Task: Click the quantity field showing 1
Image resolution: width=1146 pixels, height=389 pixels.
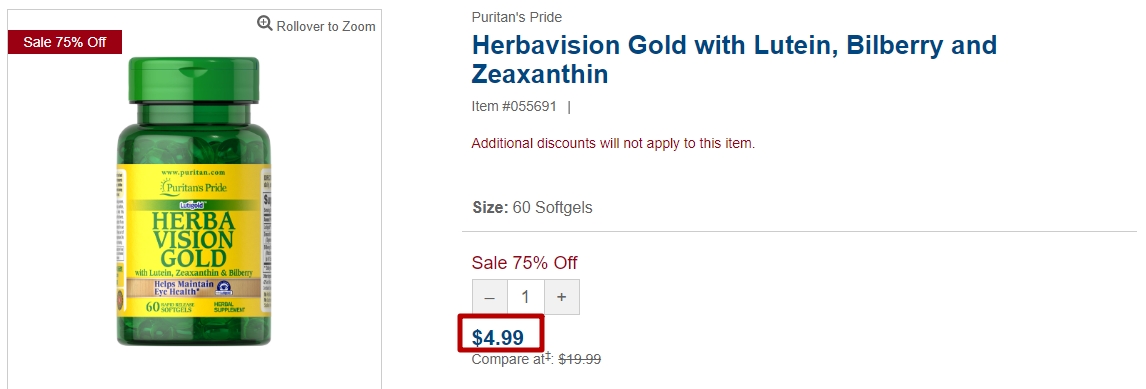Action: pos(525,297)
